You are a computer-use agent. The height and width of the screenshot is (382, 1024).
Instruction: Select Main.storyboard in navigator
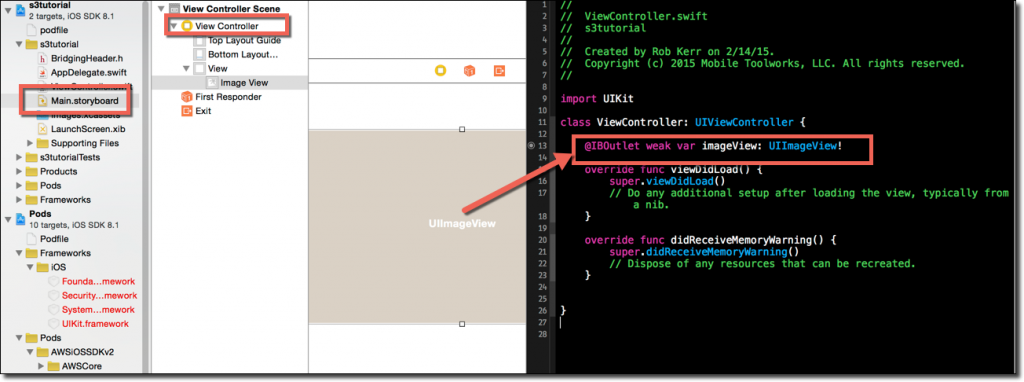(x=84, y=101)
